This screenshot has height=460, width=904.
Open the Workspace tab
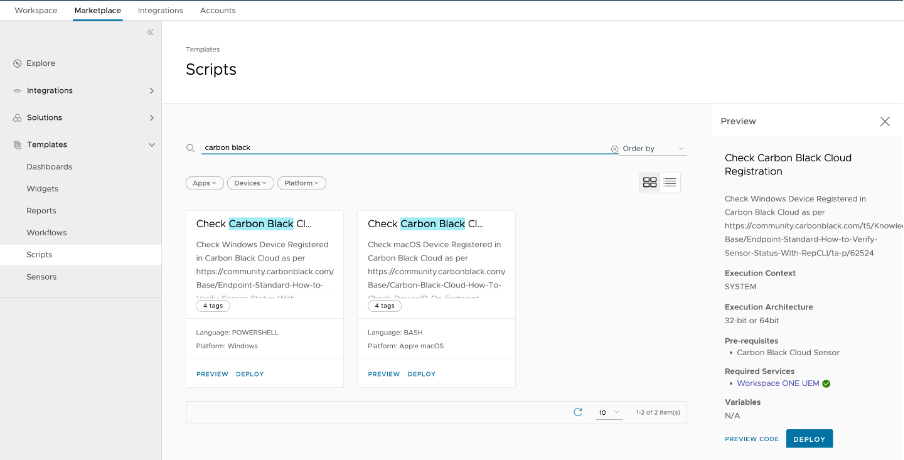pos(36,10)
